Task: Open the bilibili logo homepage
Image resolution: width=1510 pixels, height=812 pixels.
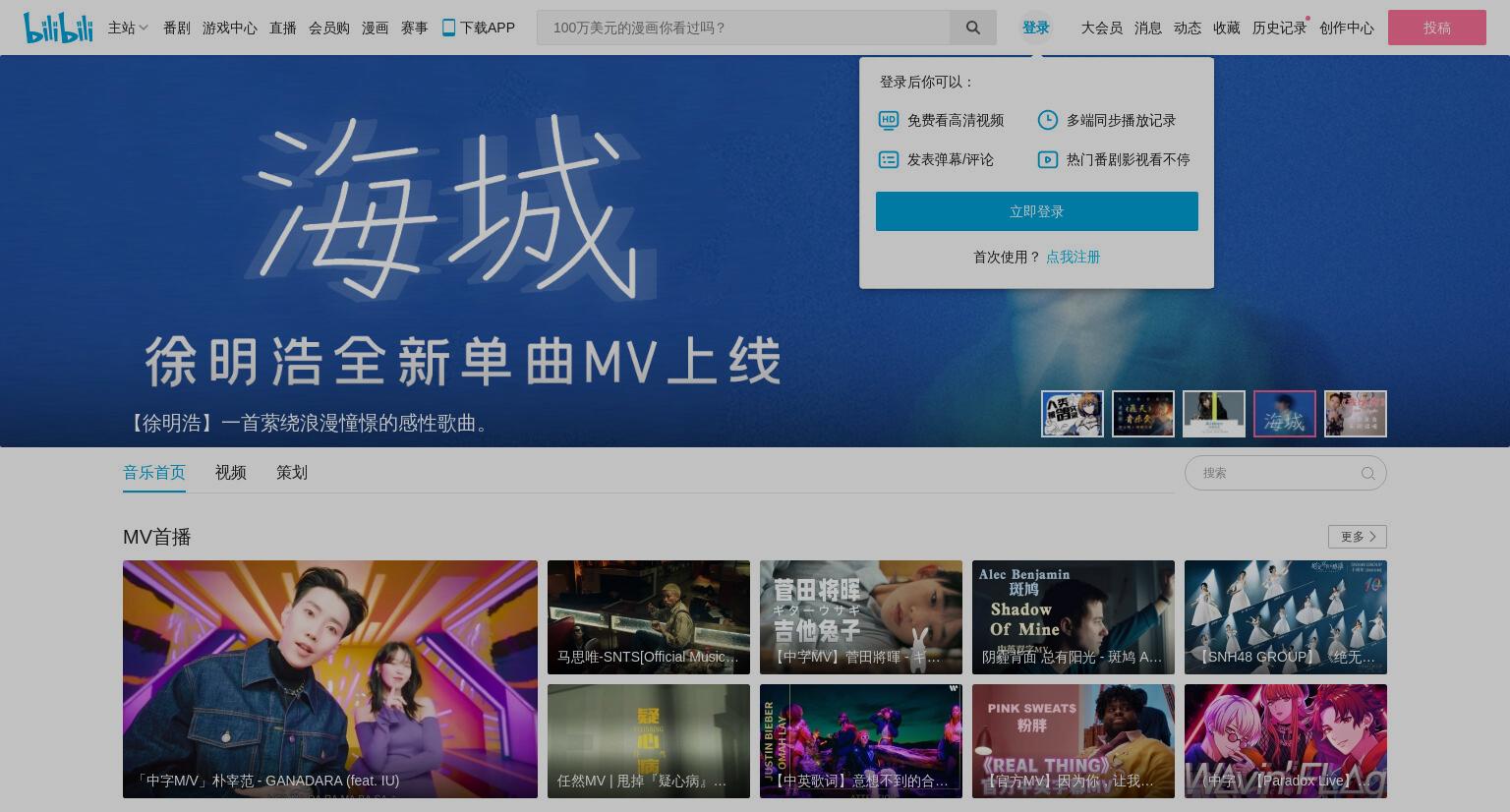Action: [58, 28]
